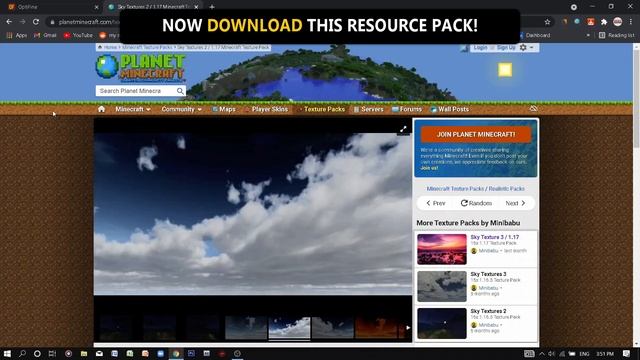Click the Planet Minecraft home icon in navbar

[101, 109]
